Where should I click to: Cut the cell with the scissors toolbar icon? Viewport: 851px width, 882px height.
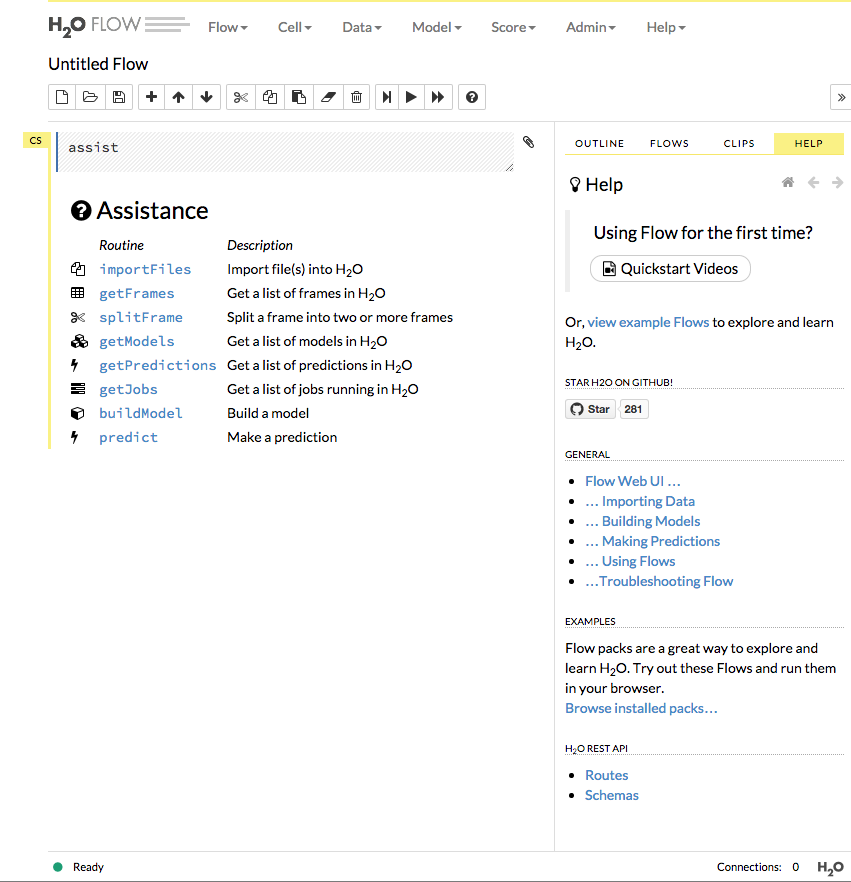coord(241,97)
